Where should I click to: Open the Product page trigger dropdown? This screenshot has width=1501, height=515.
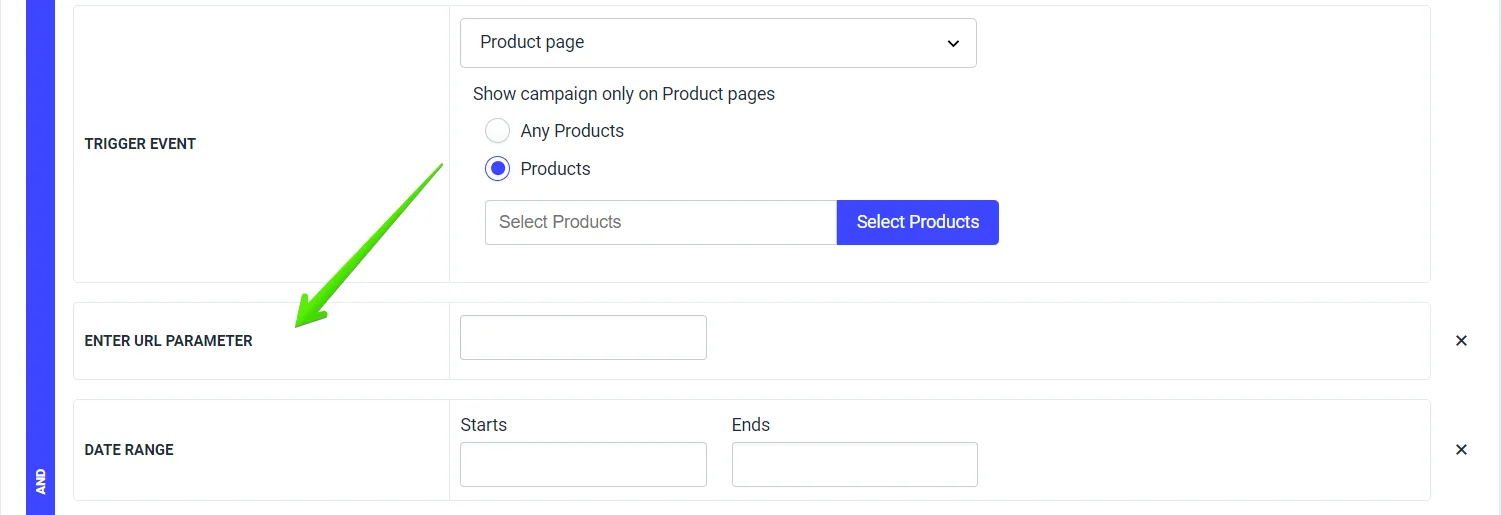[x=717, y=43]
